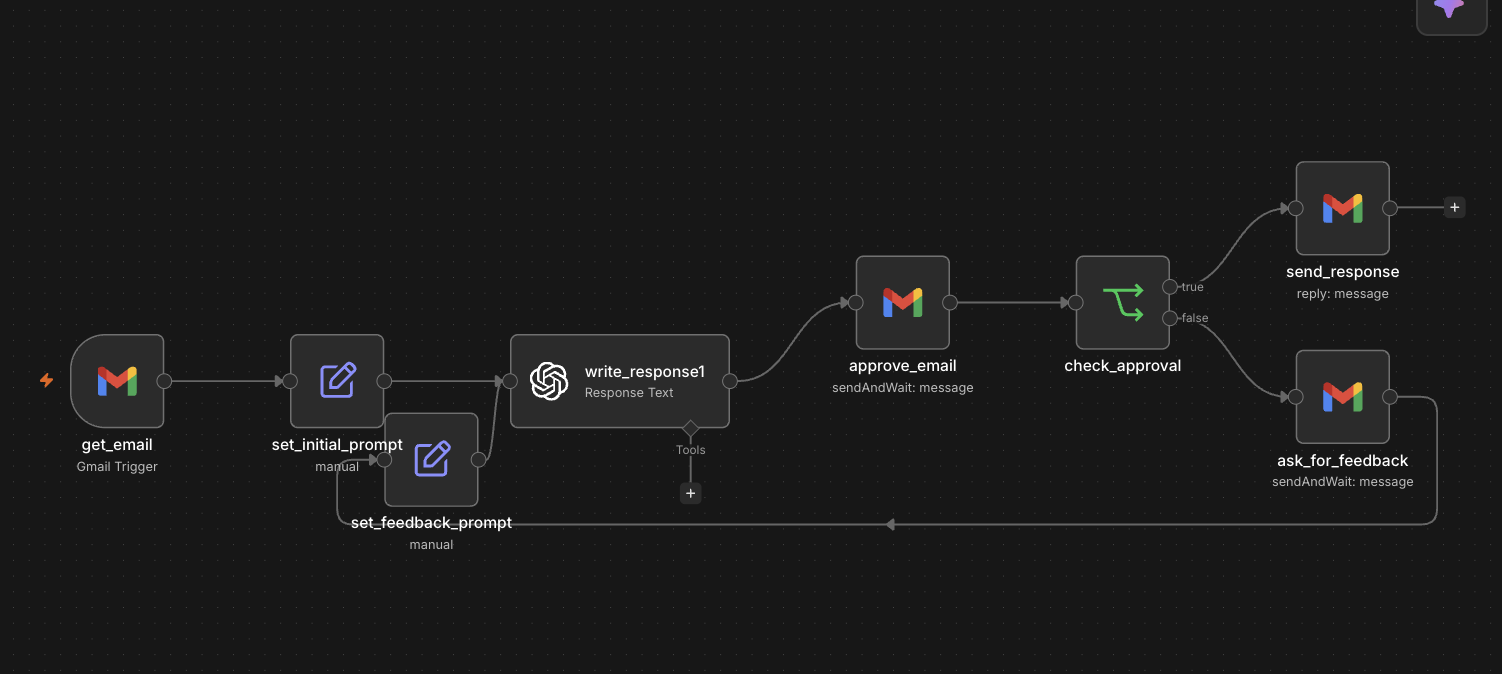The image size is (1502, 674).
Task: Add a tool below write_response1 Tools
Action: (x=690, y=493)
